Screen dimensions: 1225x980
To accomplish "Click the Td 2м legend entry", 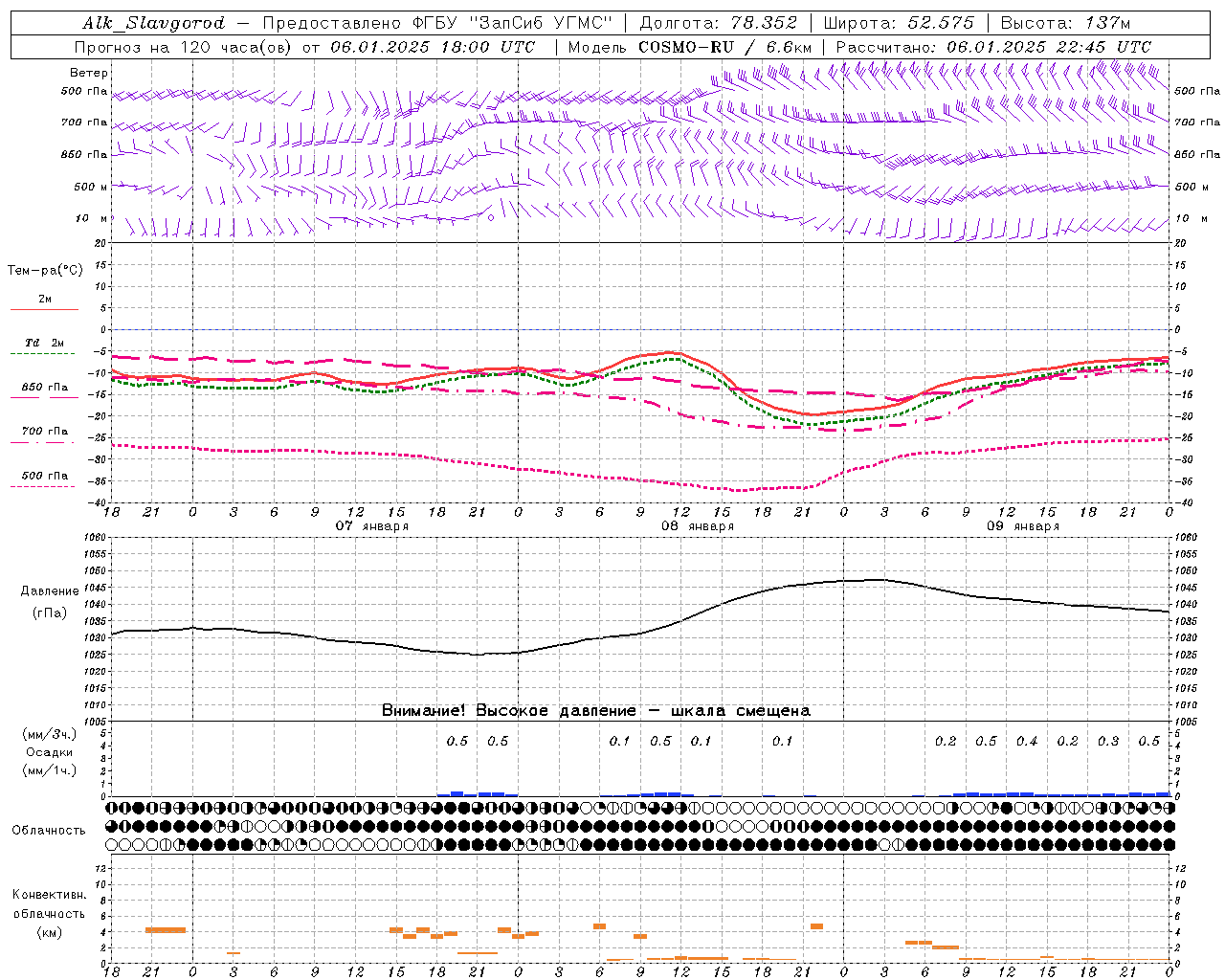I will (x=45, y=343).
